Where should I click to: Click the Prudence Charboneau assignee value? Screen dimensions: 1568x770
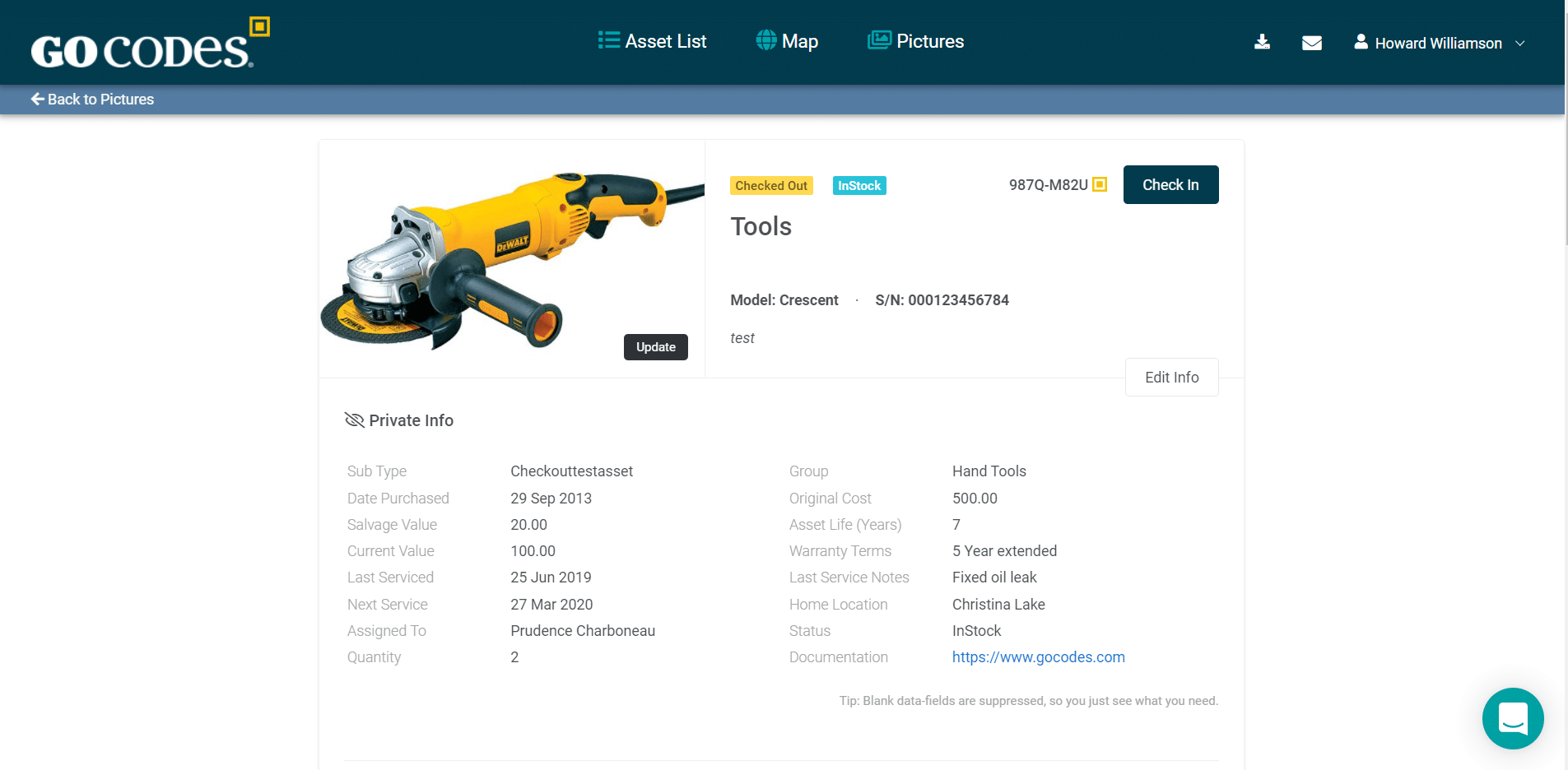point(583,631)
